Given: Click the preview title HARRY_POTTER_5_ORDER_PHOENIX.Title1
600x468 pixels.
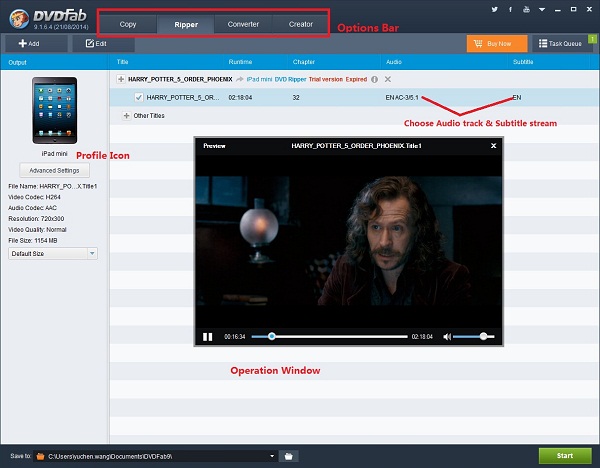Looking at the screenshot, I should (x=356, y=146).
